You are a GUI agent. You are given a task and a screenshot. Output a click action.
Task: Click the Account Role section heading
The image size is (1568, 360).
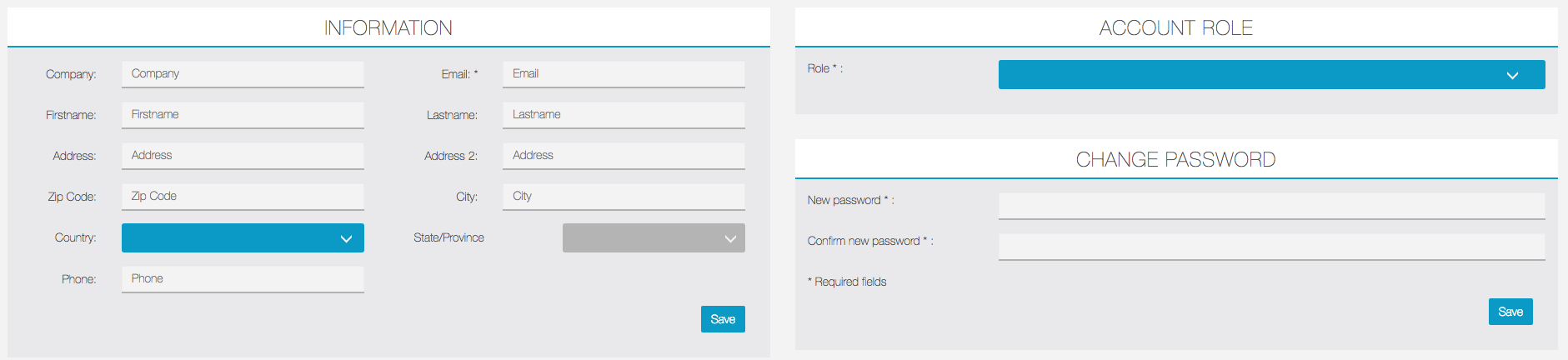click(x=1175, y=28)
